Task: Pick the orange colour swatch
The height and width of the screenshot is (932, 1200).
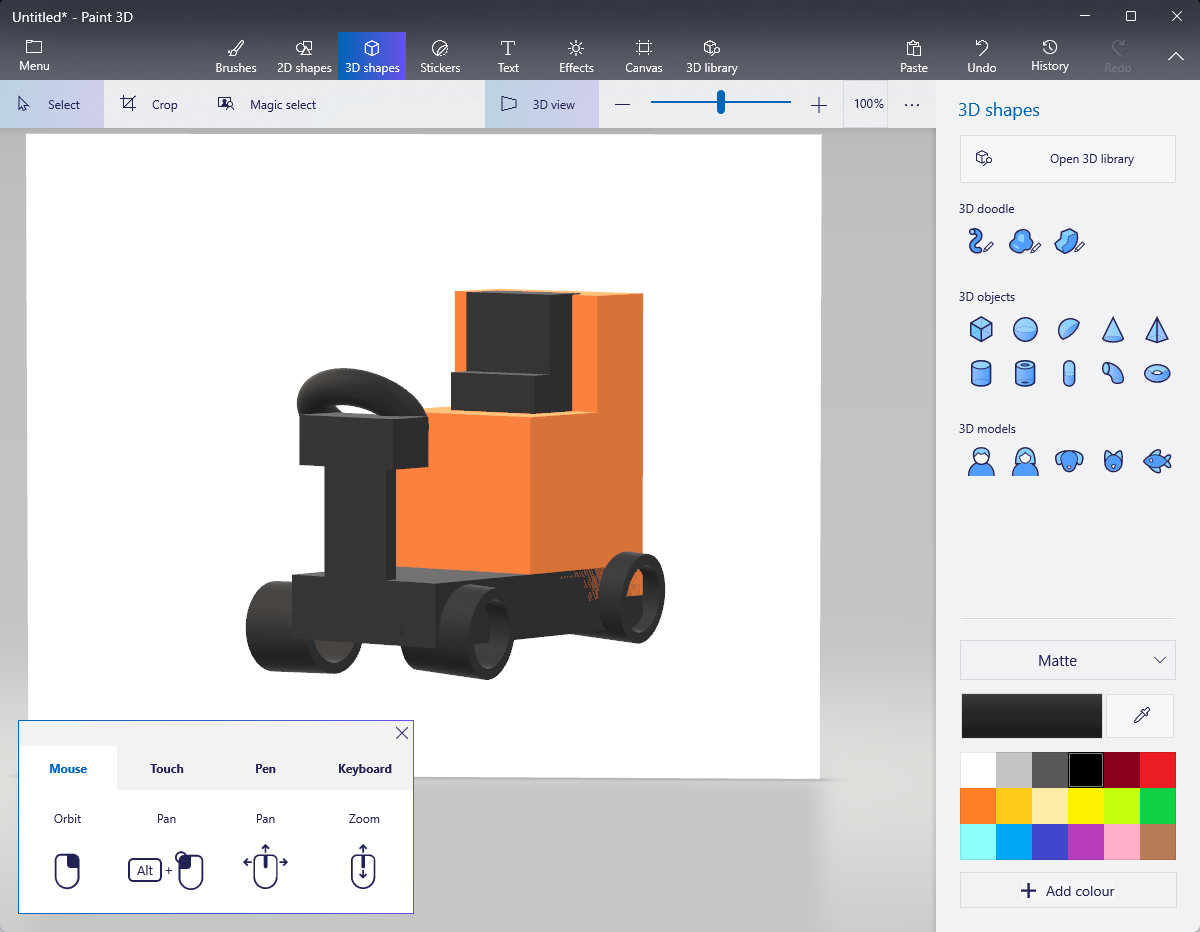Action: coord(977,805)
